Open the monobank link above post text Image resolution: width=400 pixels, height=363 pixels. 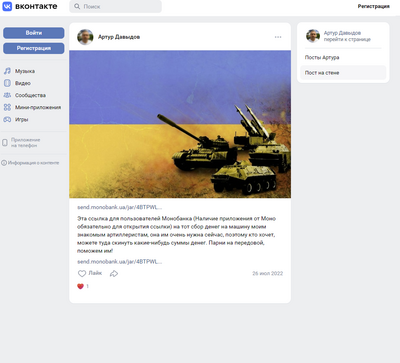click(x=120, y=207)
